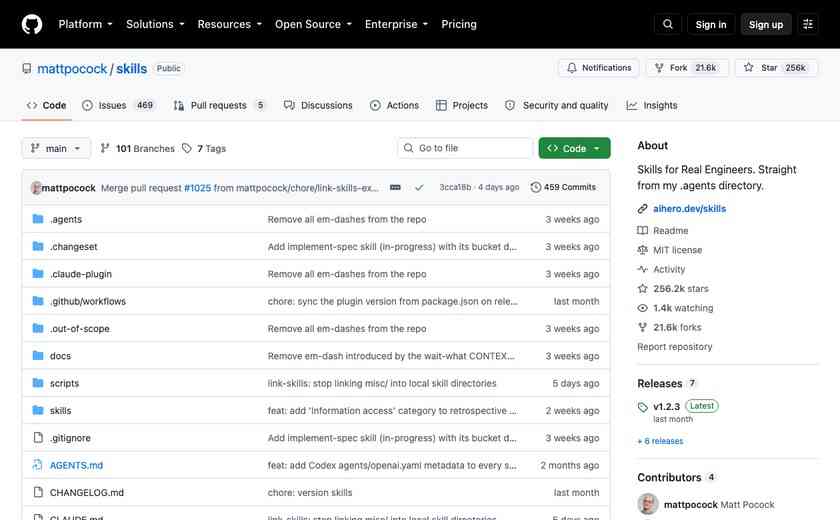Click the skills folder icon
The image size is (840, 520).
coord(38,410)
